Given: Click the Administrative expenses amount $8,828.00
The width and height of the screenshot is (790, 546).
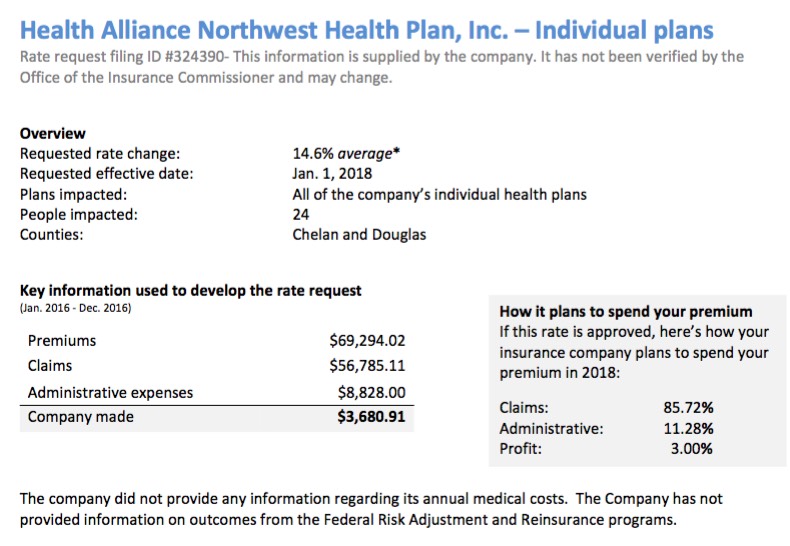Looking at the screenshot, I should coord(372,392).
